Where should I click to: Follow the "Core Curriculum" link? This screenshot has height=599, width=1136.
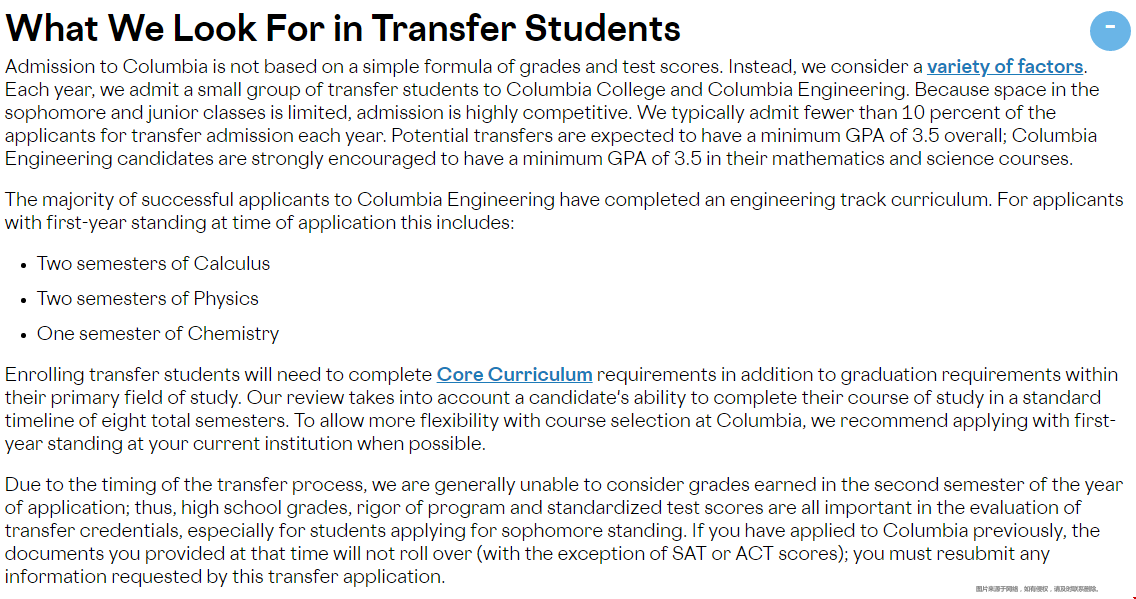514,374
